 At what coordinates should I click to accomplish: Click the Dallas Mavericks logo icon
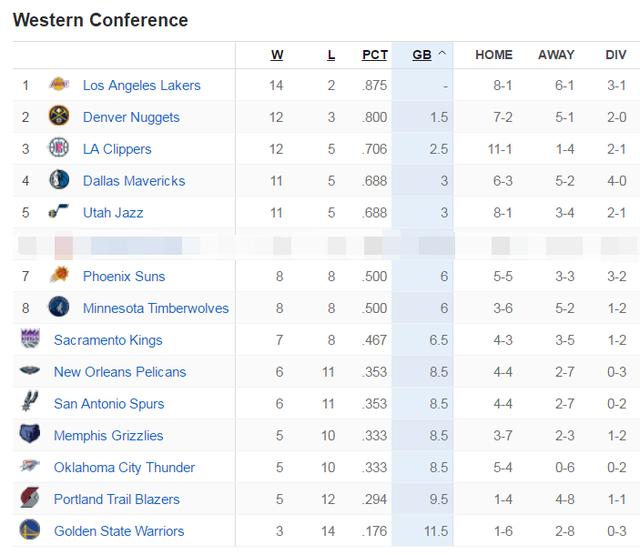59,180
